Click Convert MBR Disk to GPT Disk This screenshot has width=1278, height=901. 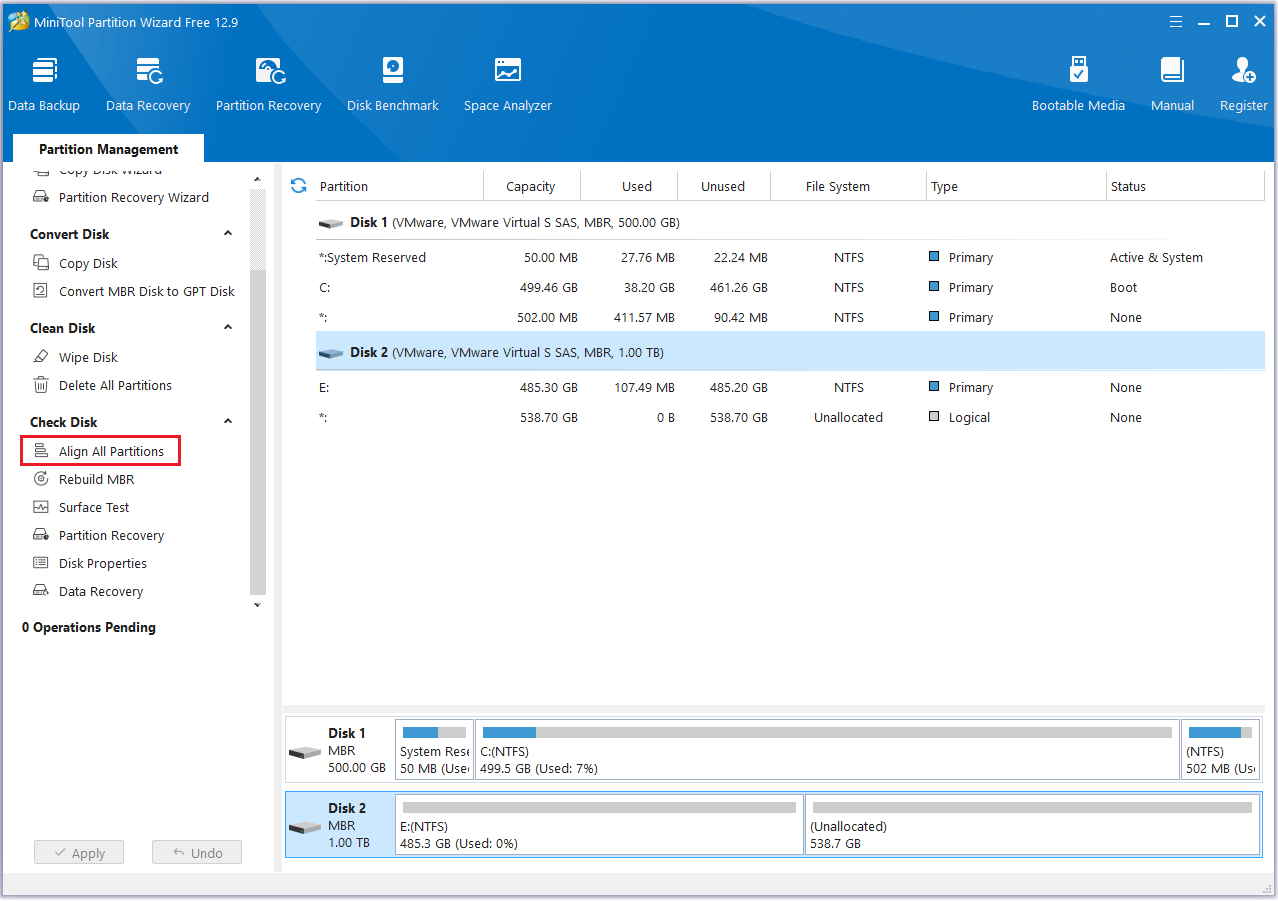coord(147,291)
